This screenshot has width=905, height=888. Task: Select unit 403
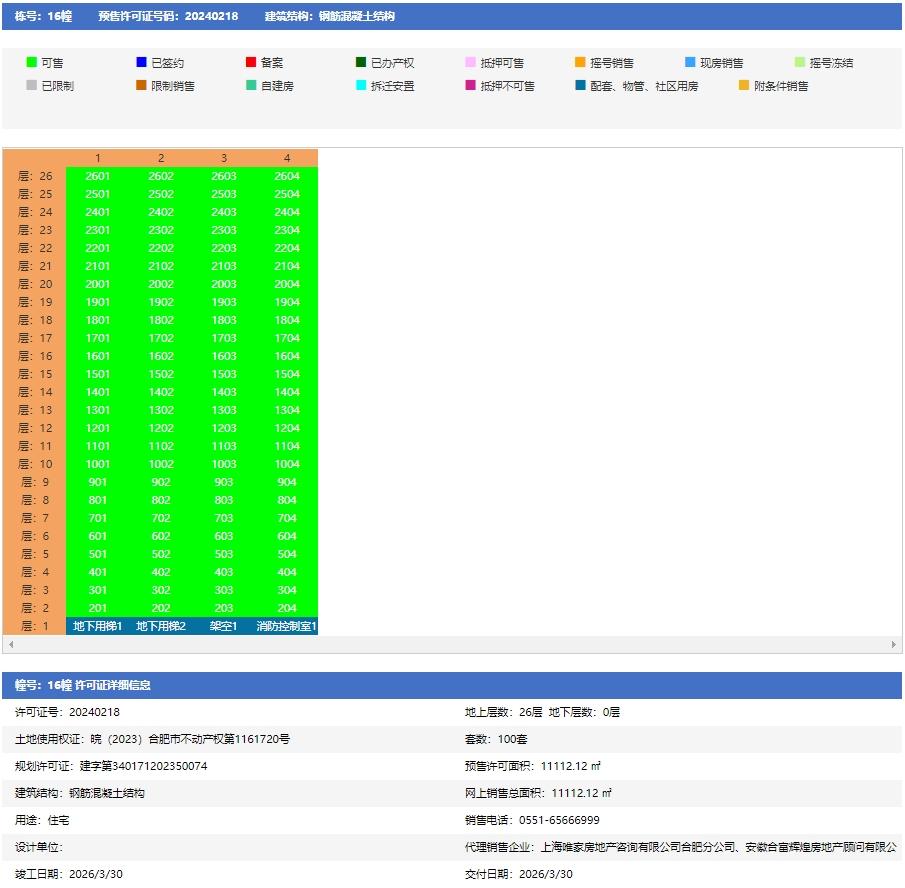tap(224, 572)
